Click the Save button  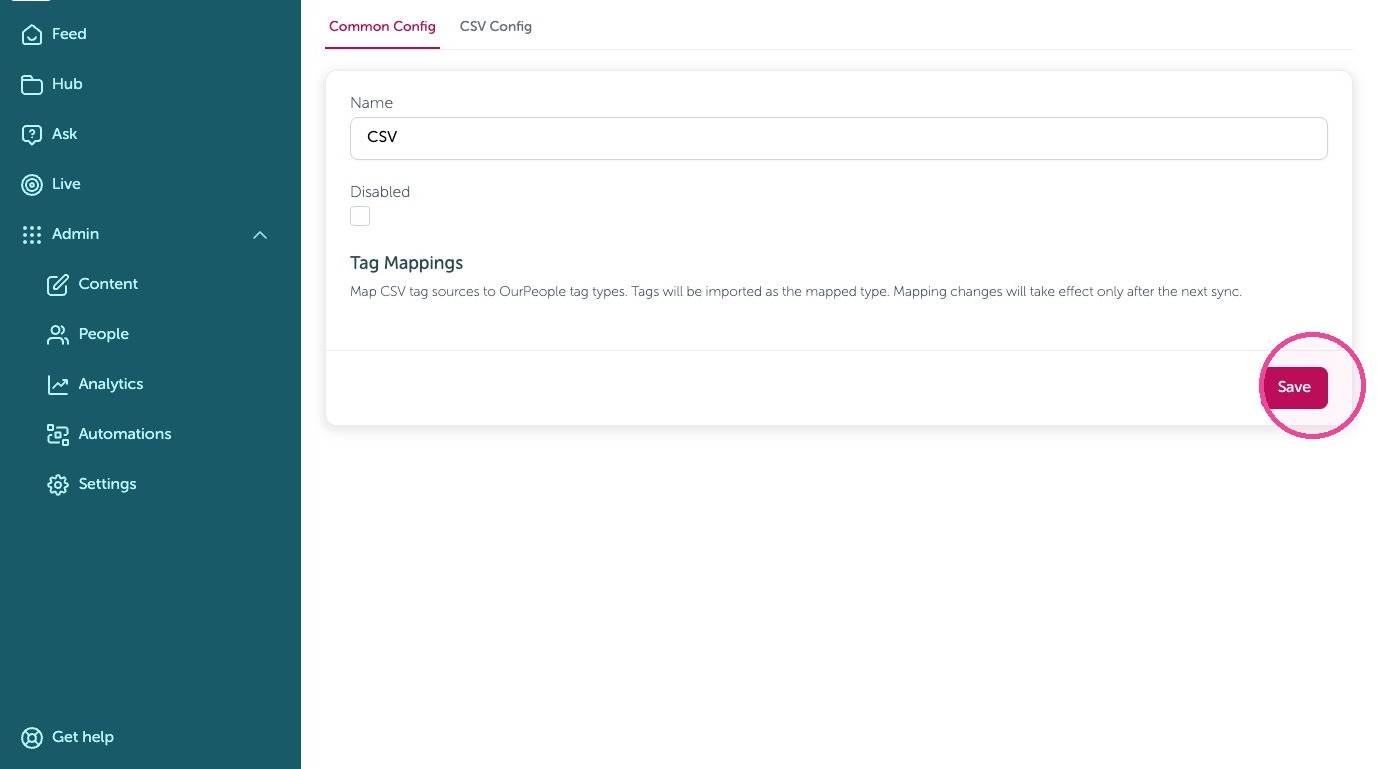[x=1294, y=388]
